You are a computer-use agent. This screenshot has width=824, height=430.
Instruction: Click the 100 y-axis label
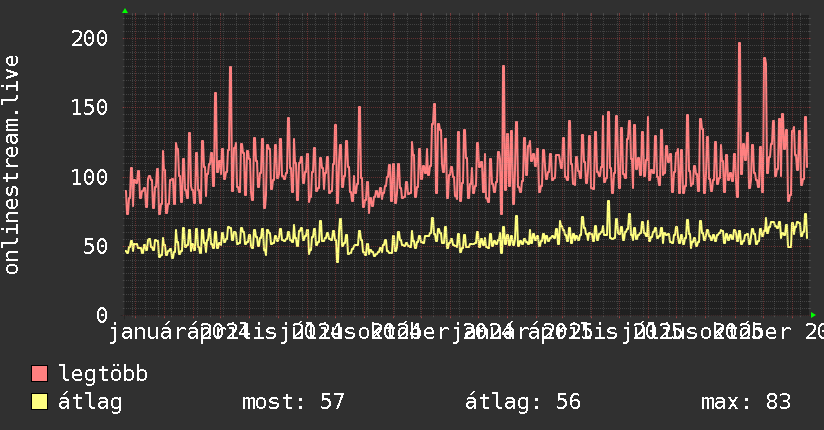tap(89, 177)
